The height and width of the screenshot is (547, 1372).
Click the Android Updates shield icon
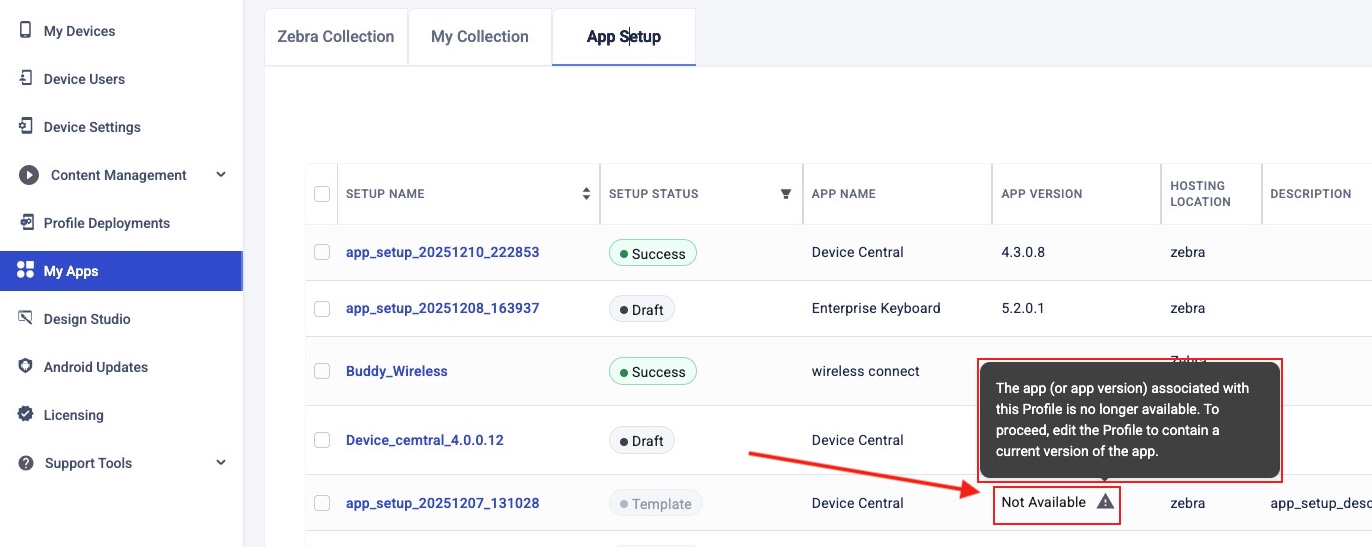tap(25, 367)
